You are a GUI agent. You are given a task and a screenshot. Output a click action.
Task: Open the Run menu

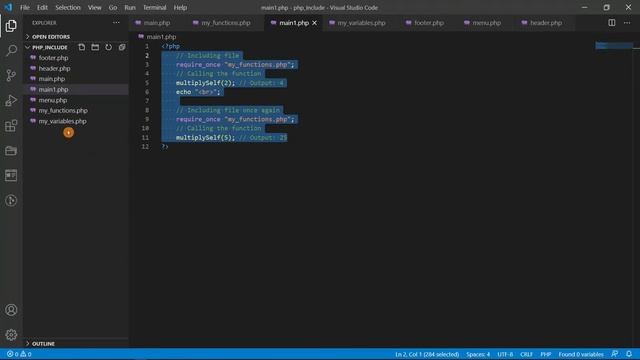click(130, 7)
